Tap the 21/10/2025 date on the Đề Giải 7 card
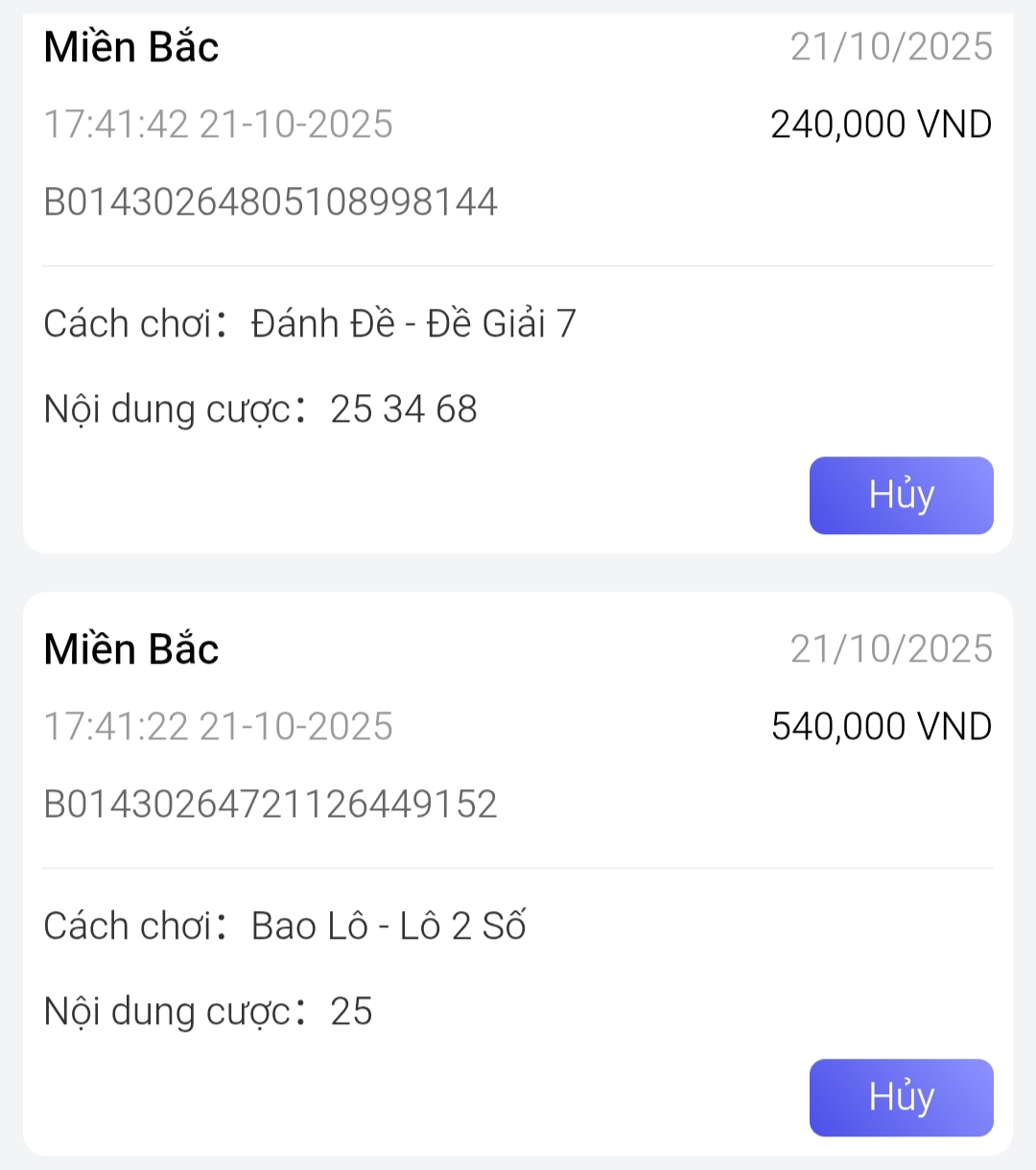This screenshot has height=1170, width=1036. click(891, 47)
